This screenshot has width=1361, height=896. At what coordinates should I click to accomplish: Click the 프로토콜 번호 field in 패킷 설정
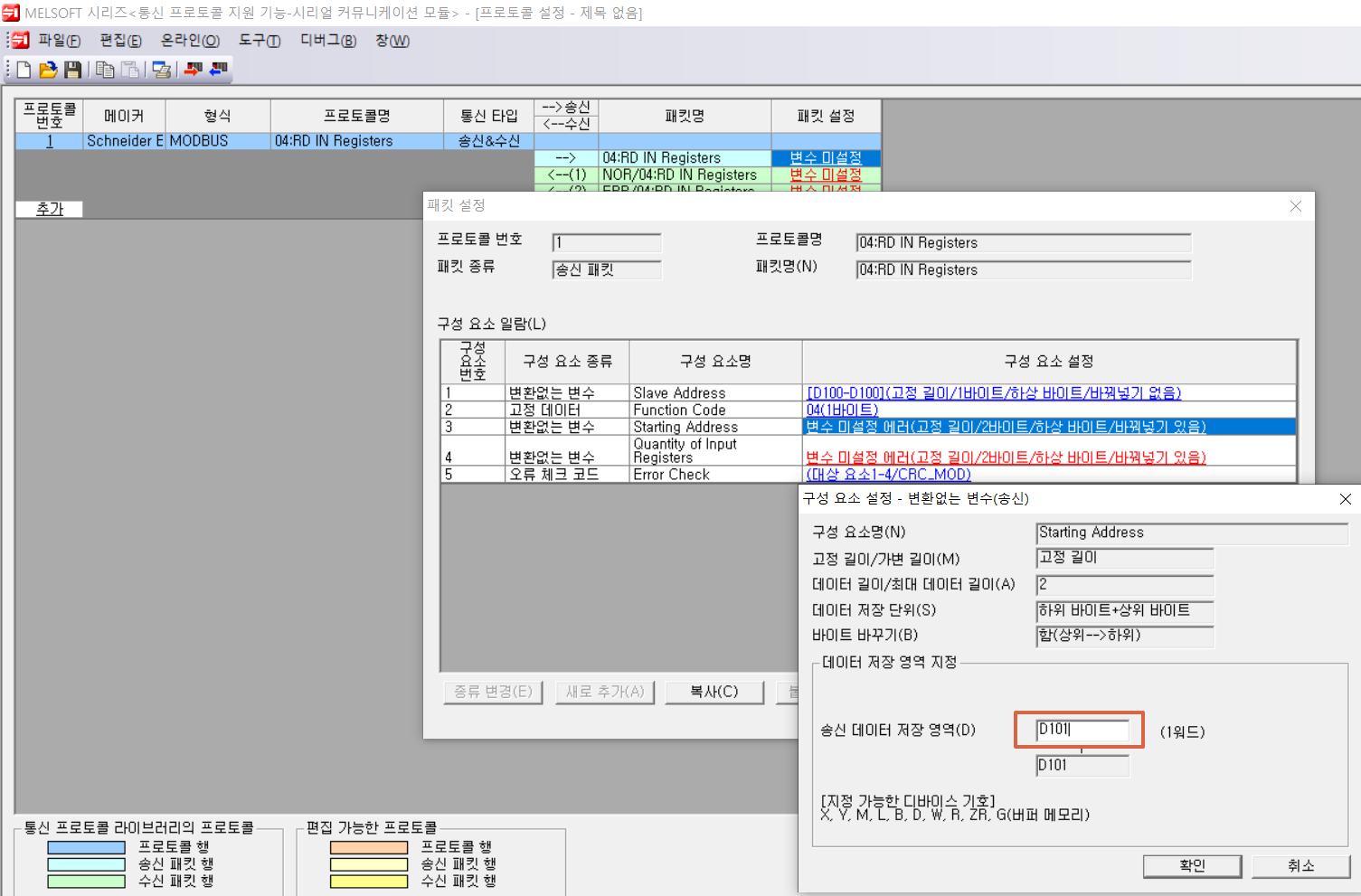[x=607, y=242]
